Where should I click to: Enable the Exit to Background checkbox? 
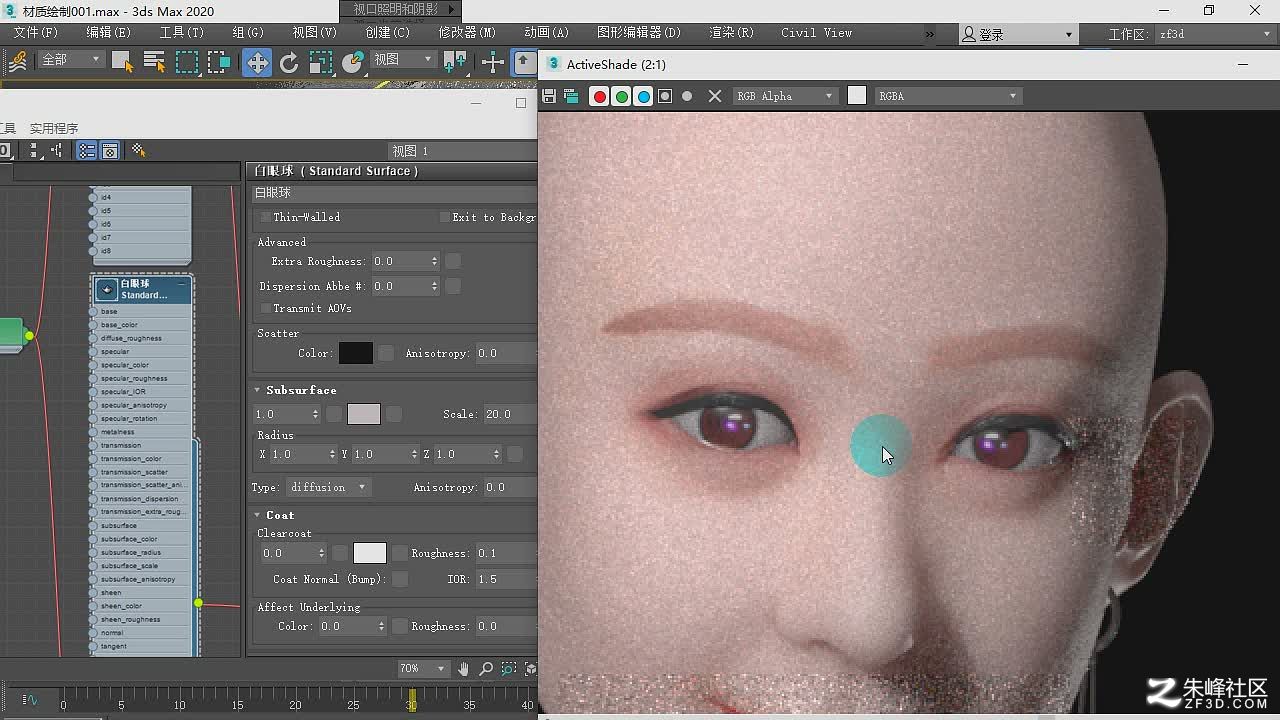[x=444, y=217]
